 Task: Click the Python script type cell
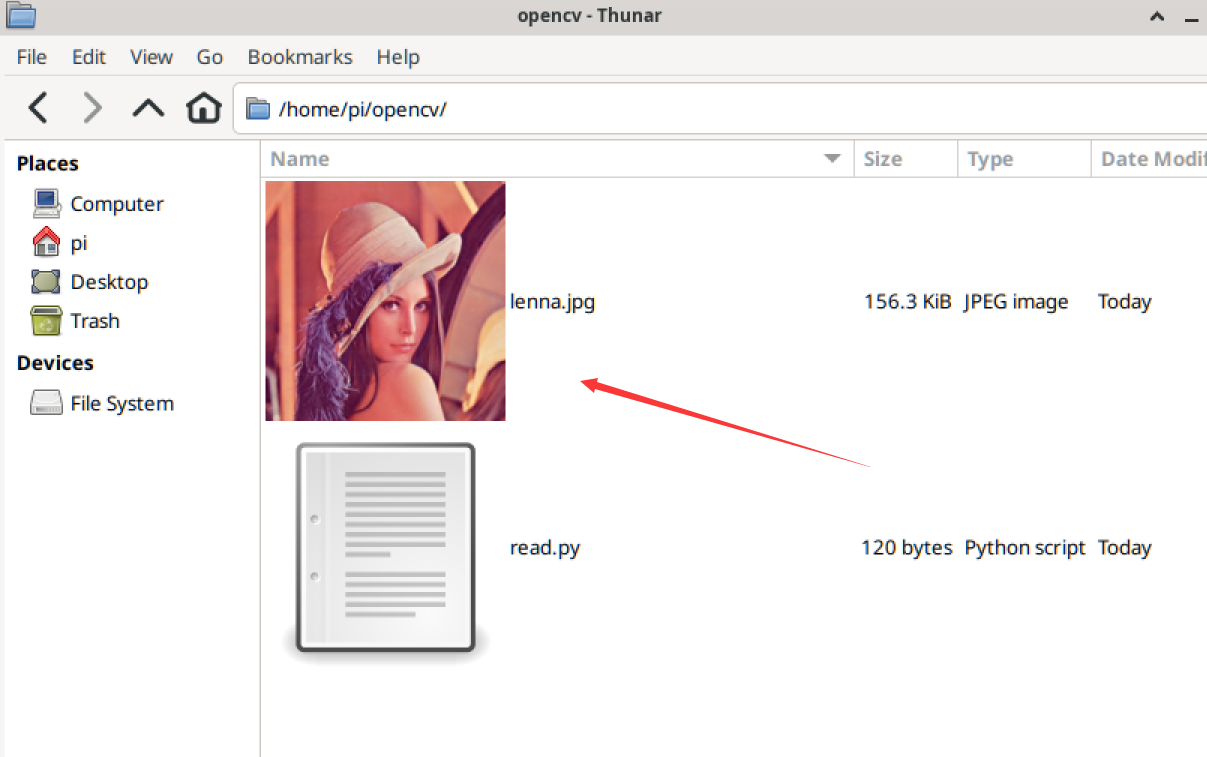pos(1025,548)
